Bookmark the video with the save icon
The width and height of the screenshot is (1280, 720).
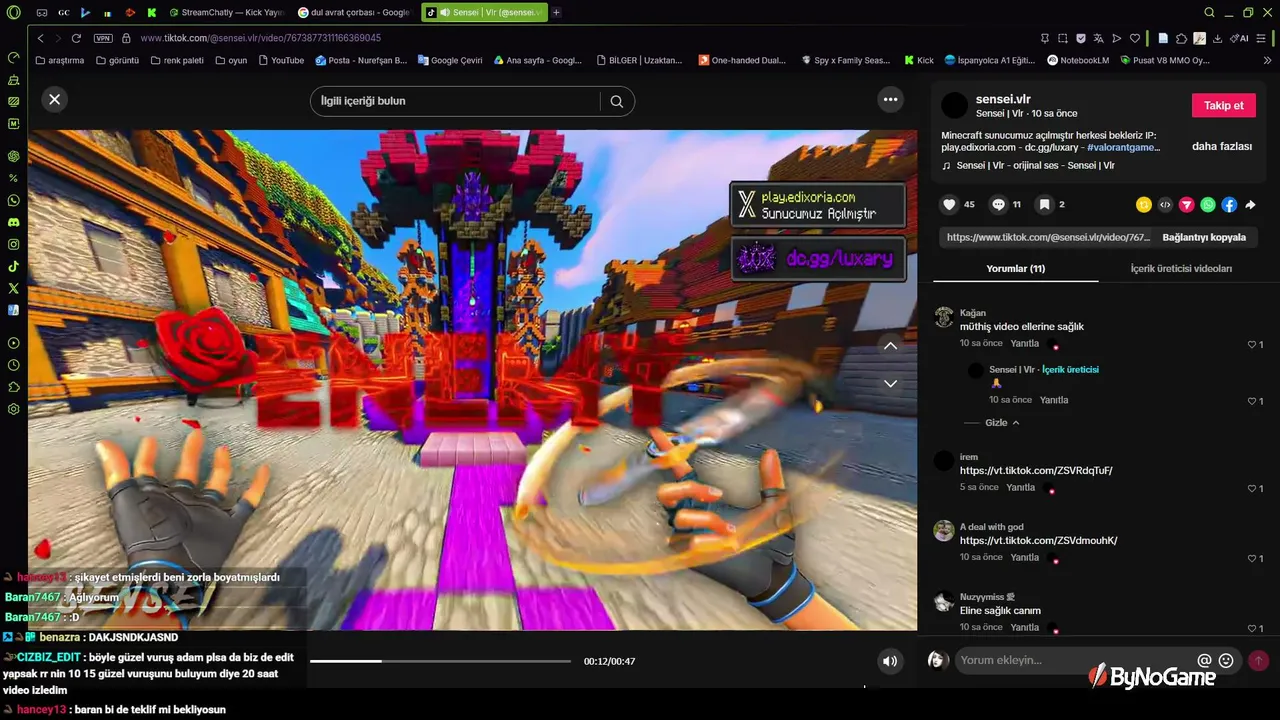tap(1044, 204)
